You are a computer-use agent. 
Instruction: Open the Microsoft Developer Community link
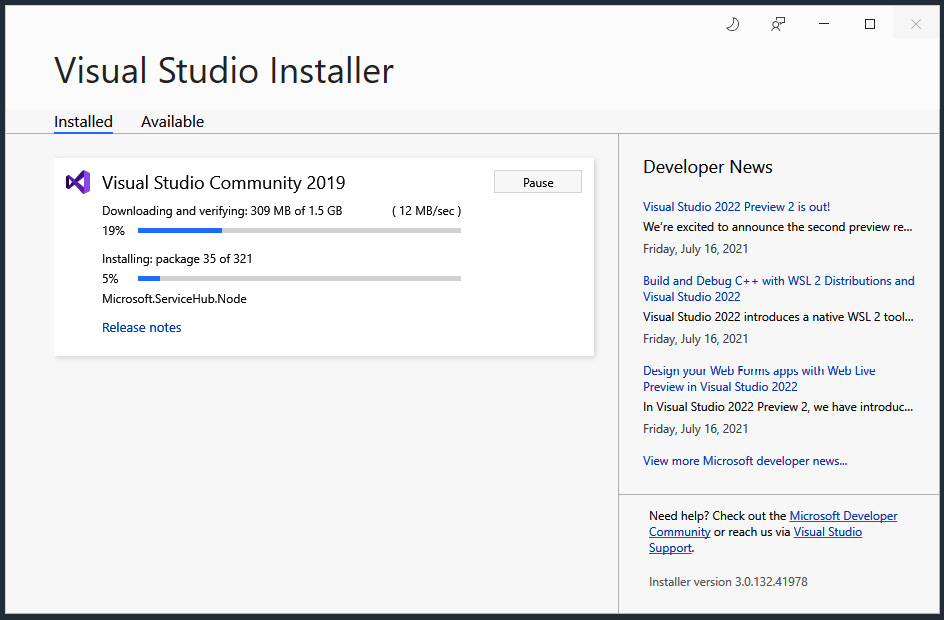(843, 516)
